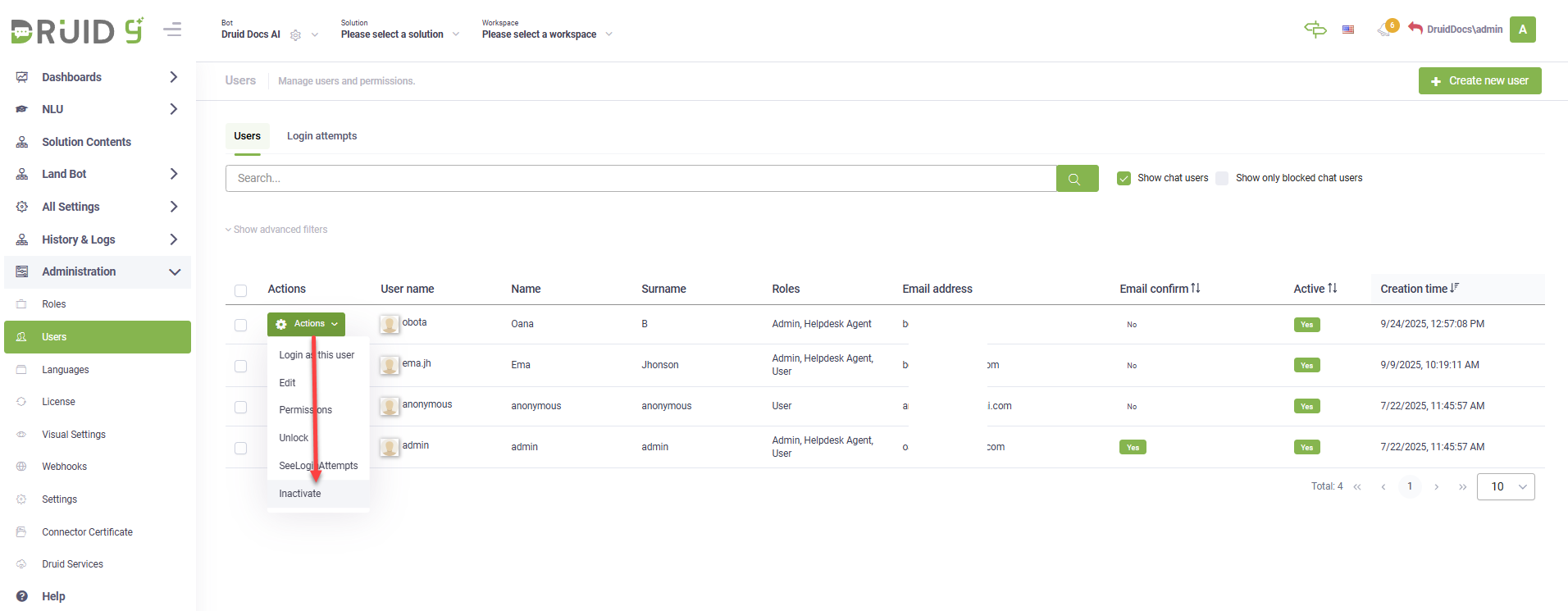This screenshot has height=611, width=1568.
Task: Click the hamburger menu icon beside logo
Action: [172, 30]
